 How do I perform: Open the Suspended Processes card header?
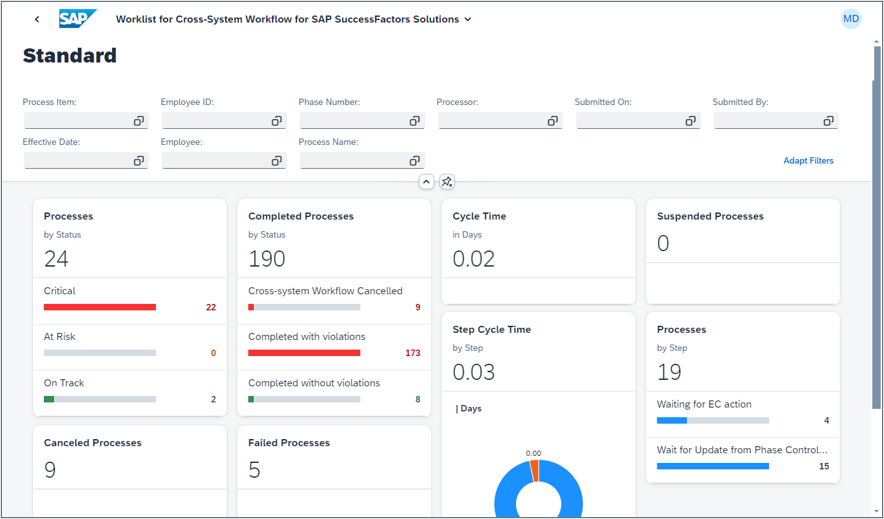click(743, 230)
